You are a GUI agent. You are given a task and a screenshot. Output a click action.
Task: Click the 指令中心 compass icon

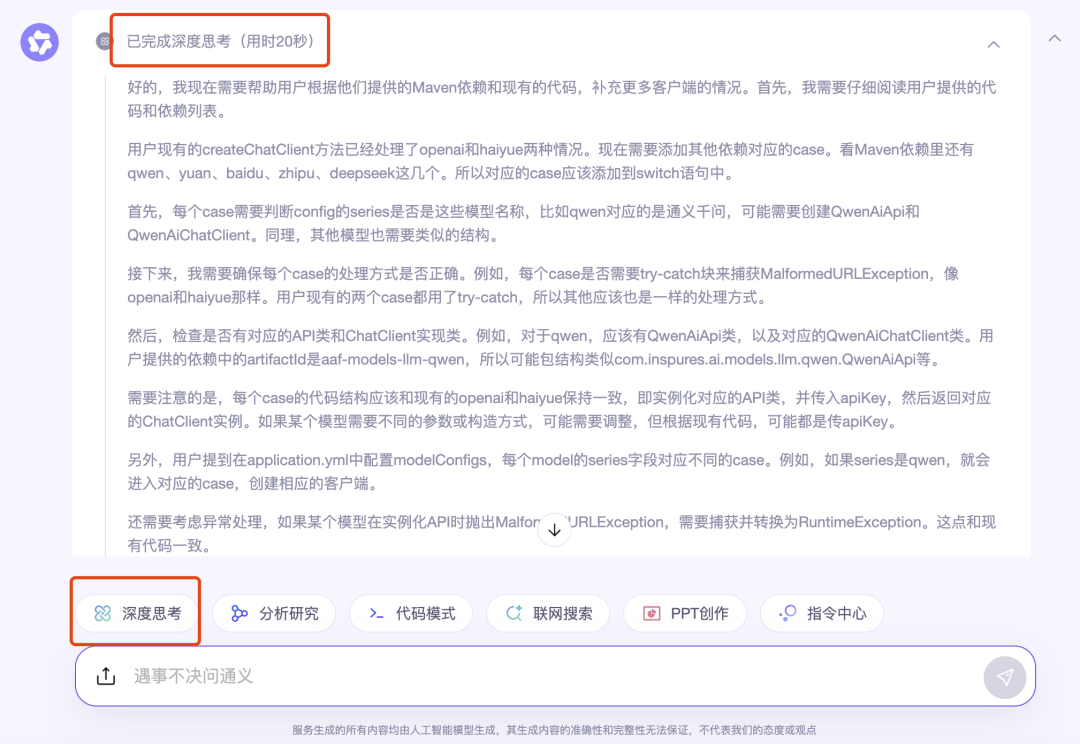click(x=786, y=613)
